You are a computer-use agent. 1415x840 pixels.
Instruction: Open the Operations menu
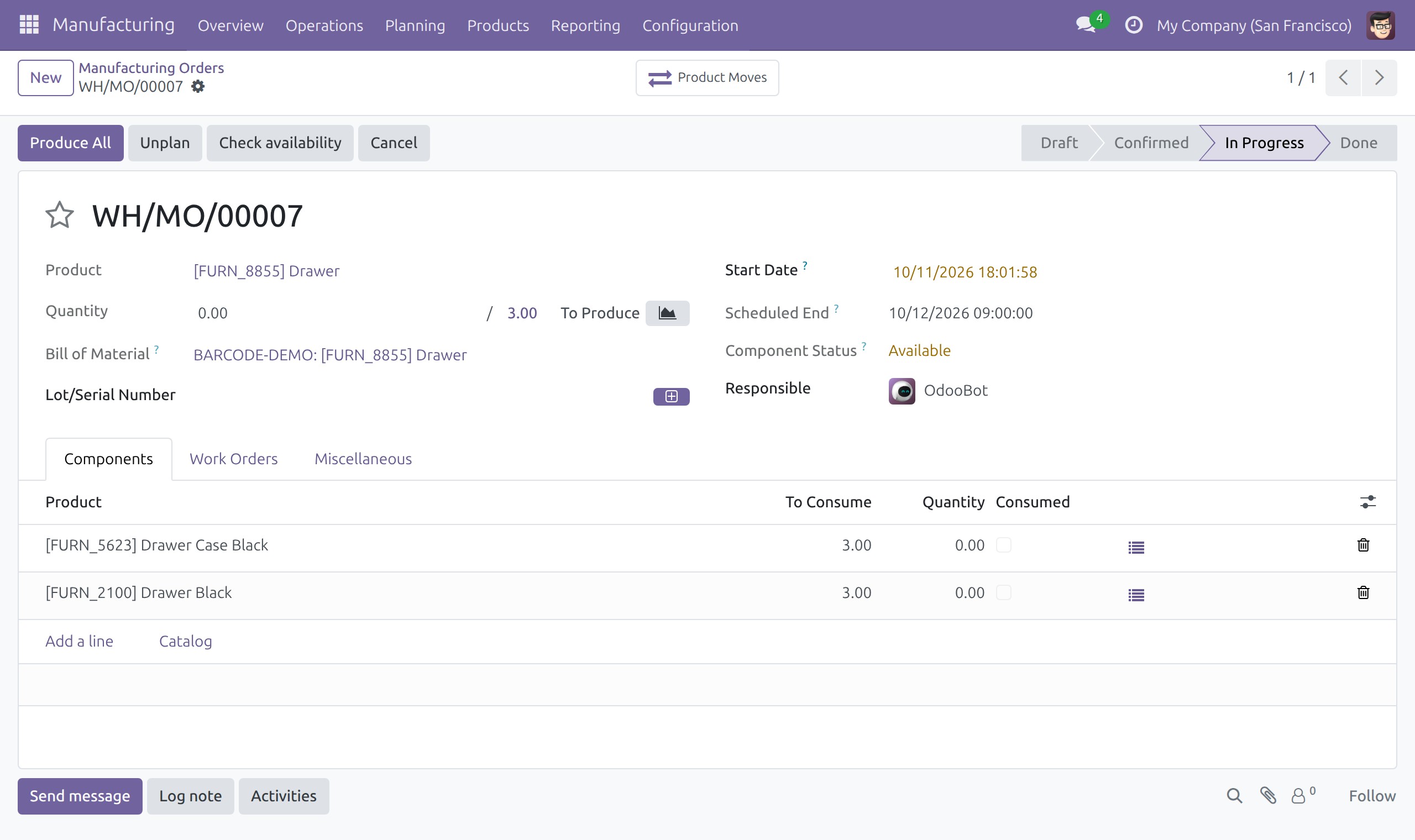(x=324, y=25)
